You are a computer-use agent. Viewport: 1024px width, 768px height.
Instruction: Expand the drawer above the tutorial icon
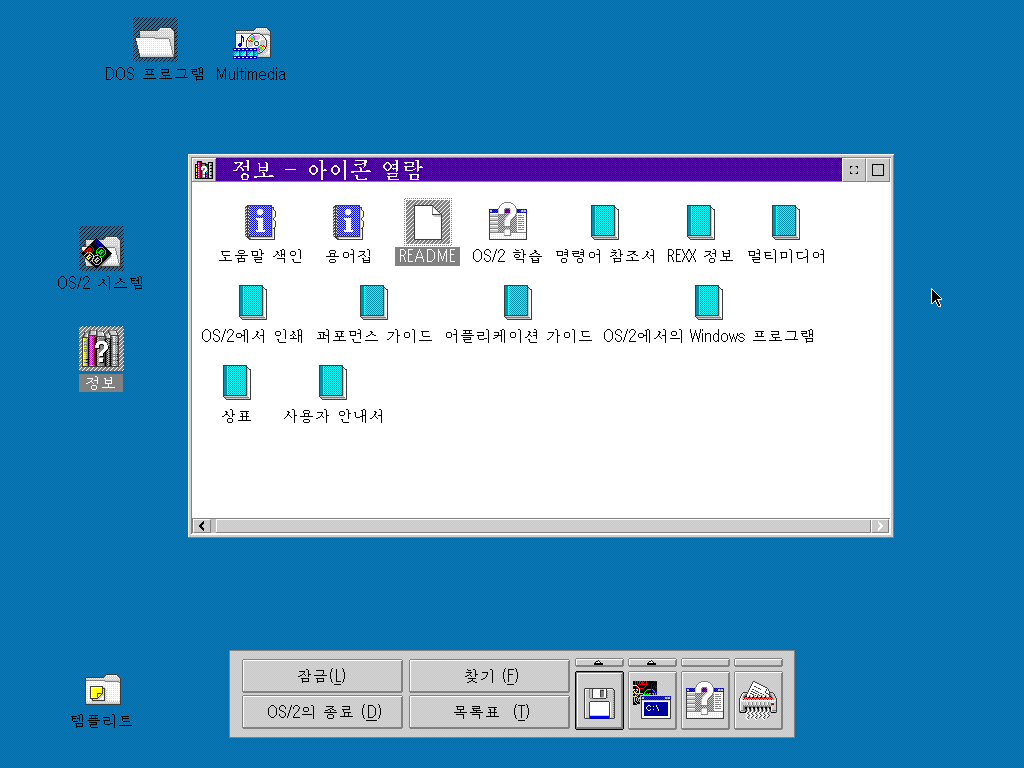705,662
